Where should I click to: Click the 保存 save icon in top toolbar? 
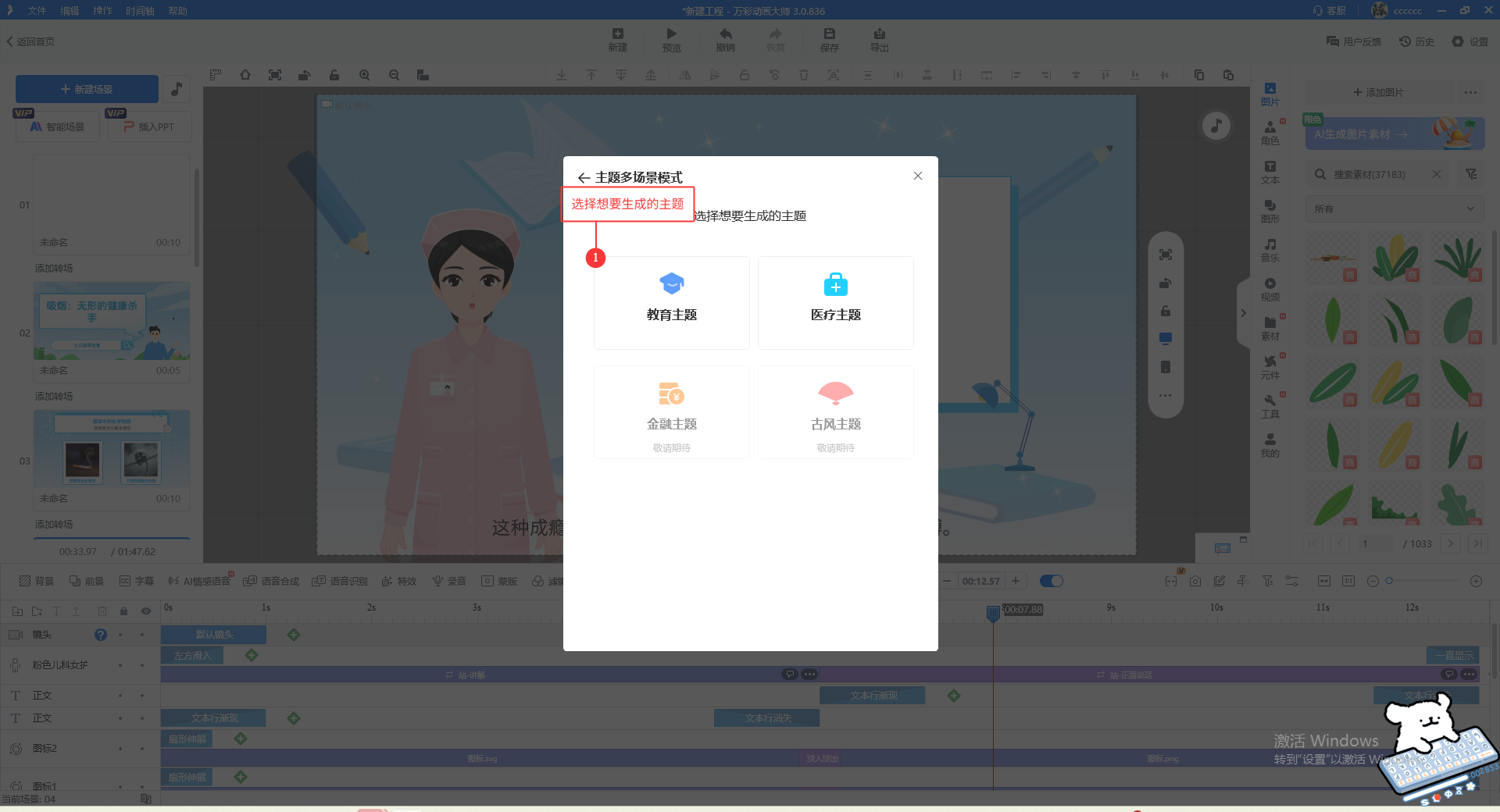coord(829,34)
